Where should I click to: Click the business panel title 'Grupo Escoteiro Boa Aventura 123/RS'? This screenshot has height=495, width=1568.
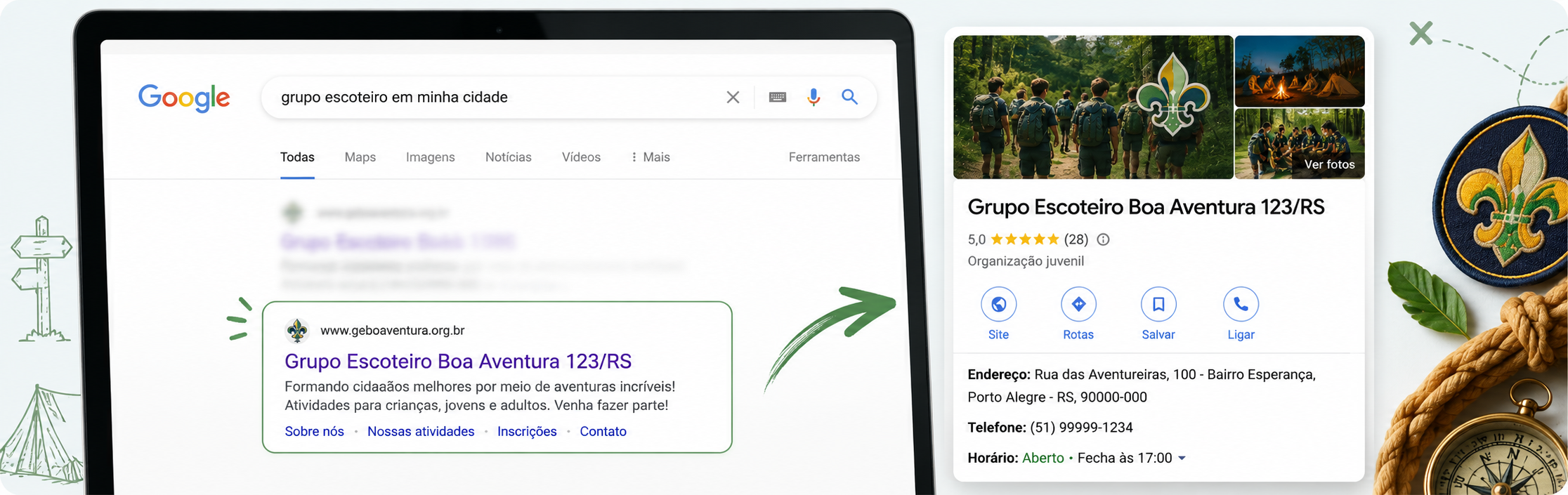1146,207
